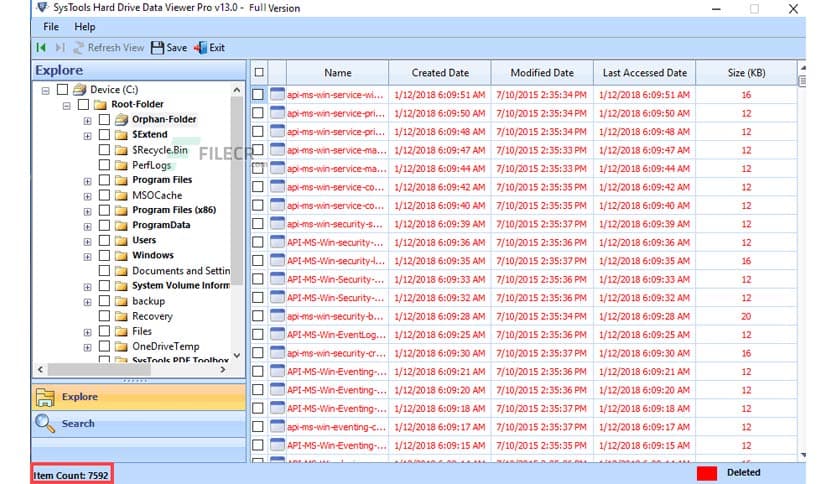The height and width of the screenshot is (484, 836).
Task: Click the Exit toolbar icon
Action: [x=200, y=48]
